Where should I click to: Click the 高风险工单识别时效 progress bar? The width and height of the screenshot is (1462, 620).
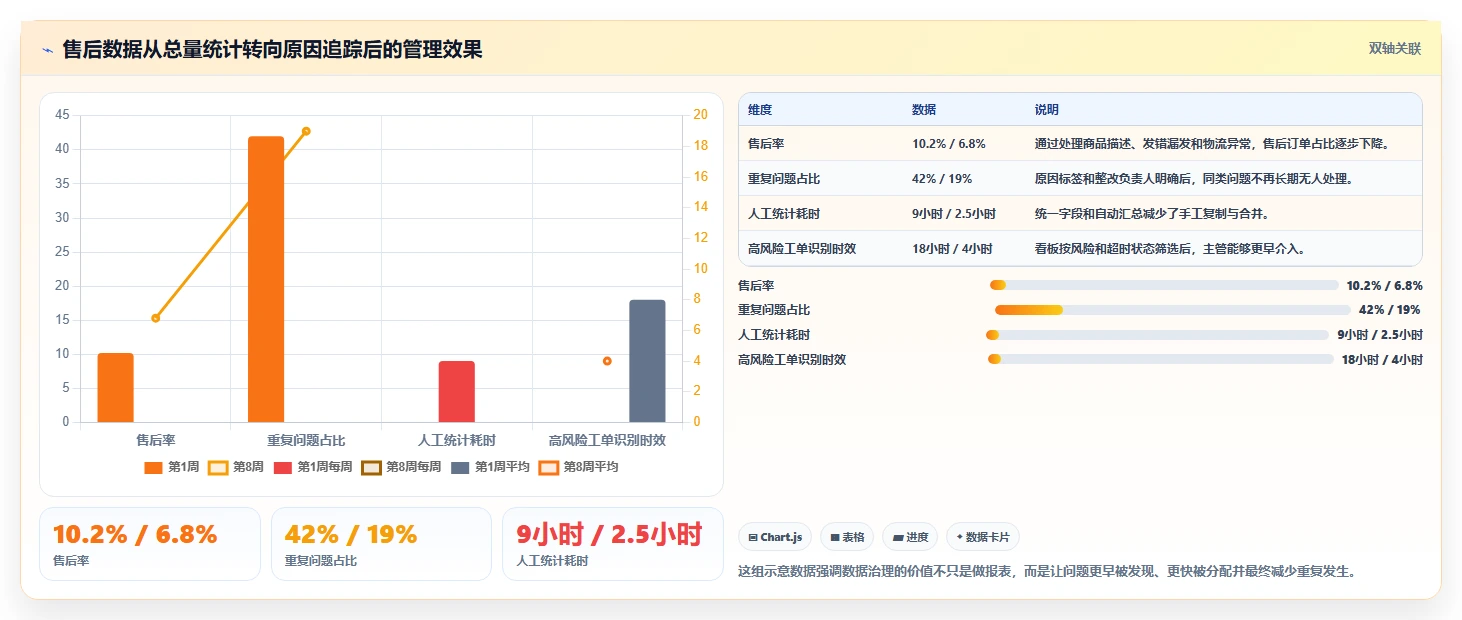(1160, 359)
